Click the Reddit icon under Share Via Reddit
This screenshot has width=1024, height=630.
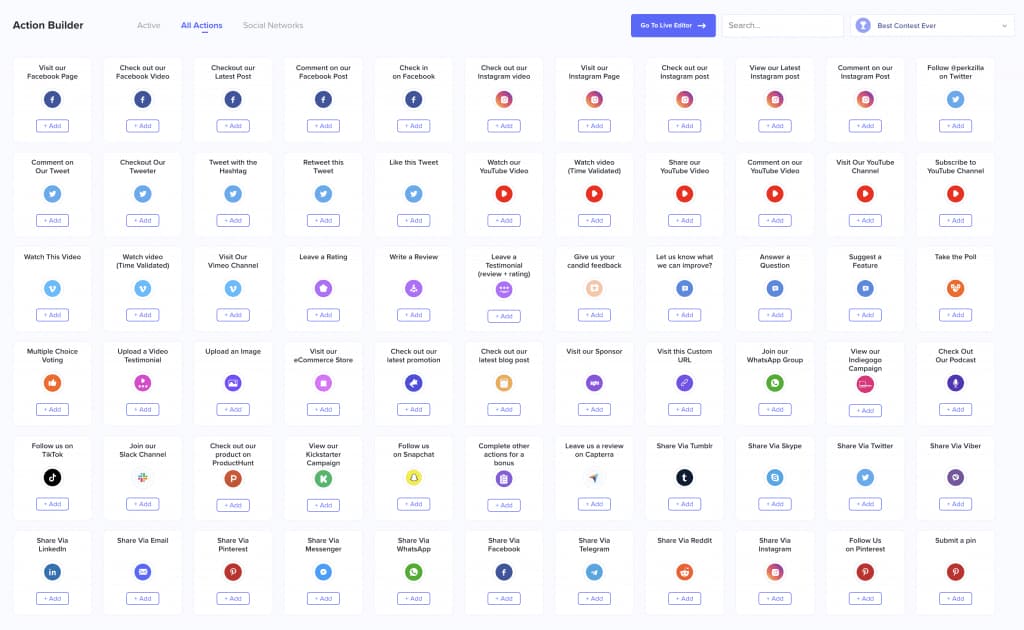point(684,573)
